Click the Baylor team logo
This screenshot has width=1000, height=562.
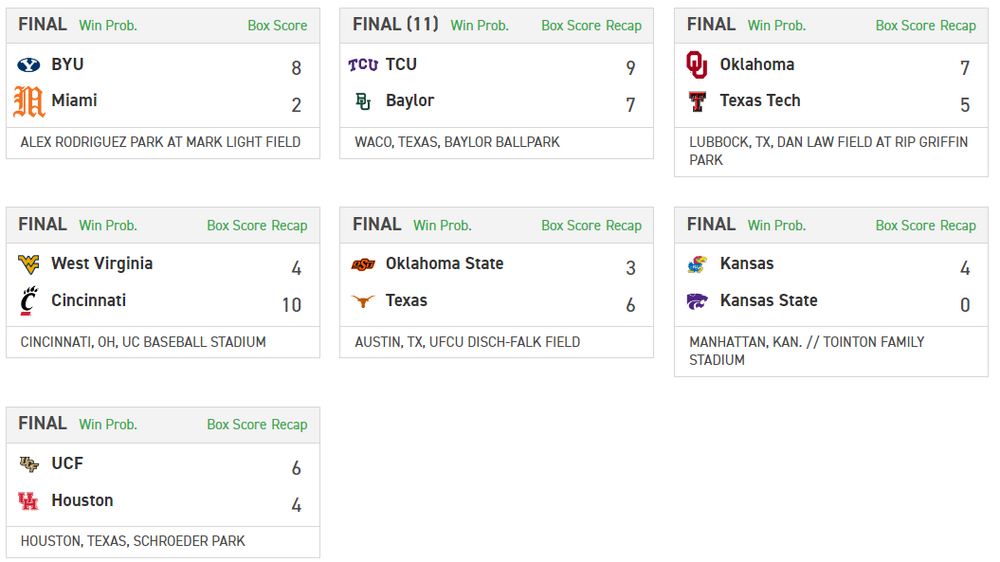363,101
